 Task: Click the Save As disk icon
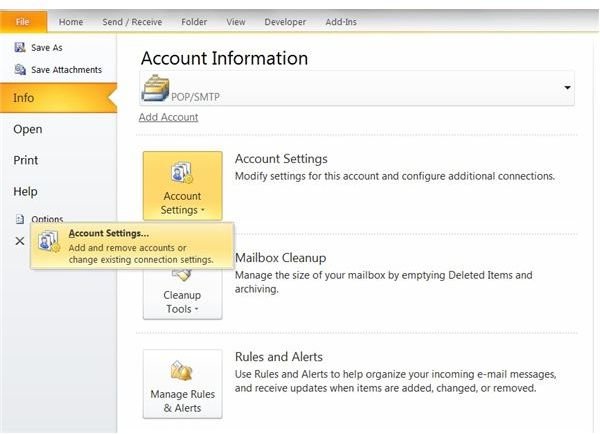(x=20, y=47)
